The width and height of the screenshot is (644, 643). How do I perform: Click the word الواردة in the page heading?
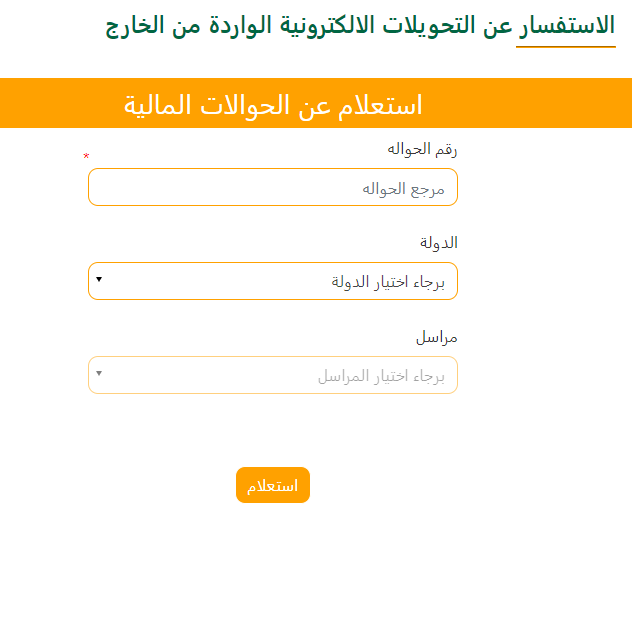pos(243,26)
